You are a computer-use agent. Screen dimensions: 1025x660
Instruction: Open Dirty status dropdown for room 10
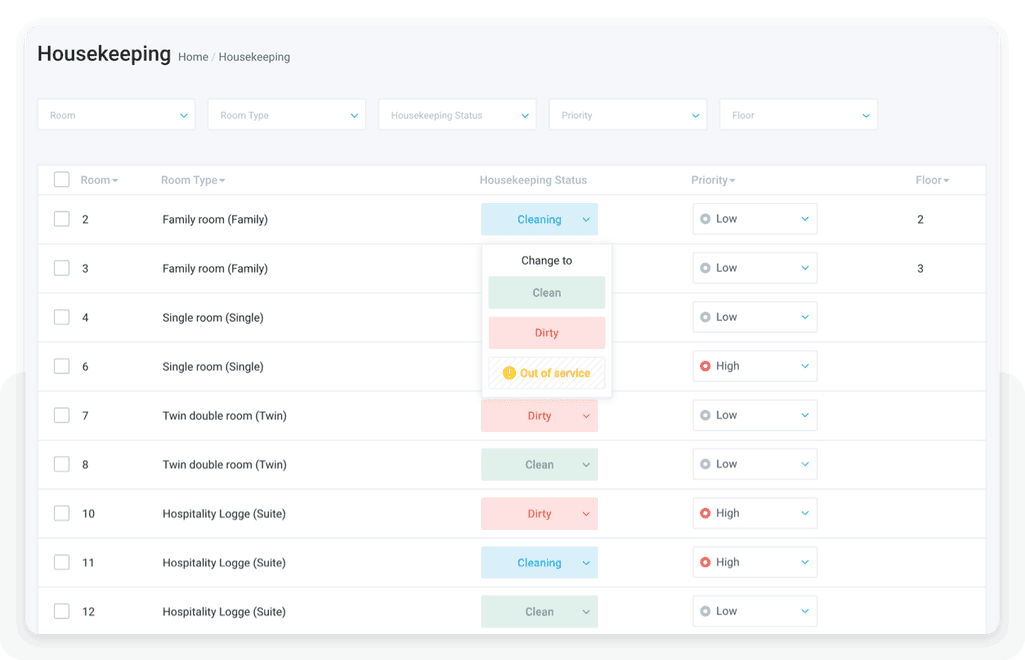pyautogui.click(x=539, y=514)
